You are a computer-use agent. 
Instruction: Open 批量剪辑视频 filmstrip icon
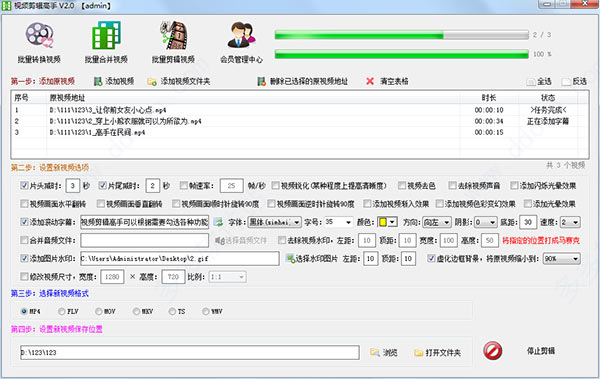(x=173, y=35)
